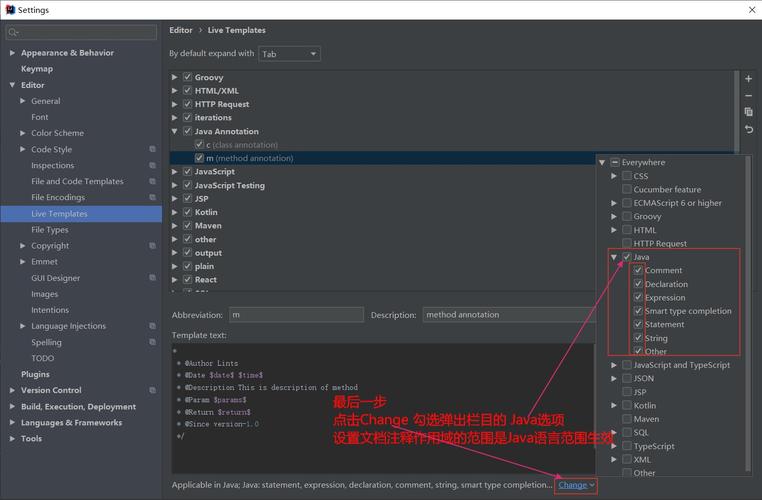Viewport: 762px width, 500px height.
Task: Collapse the Editor settings section
Action: (13, 85)
